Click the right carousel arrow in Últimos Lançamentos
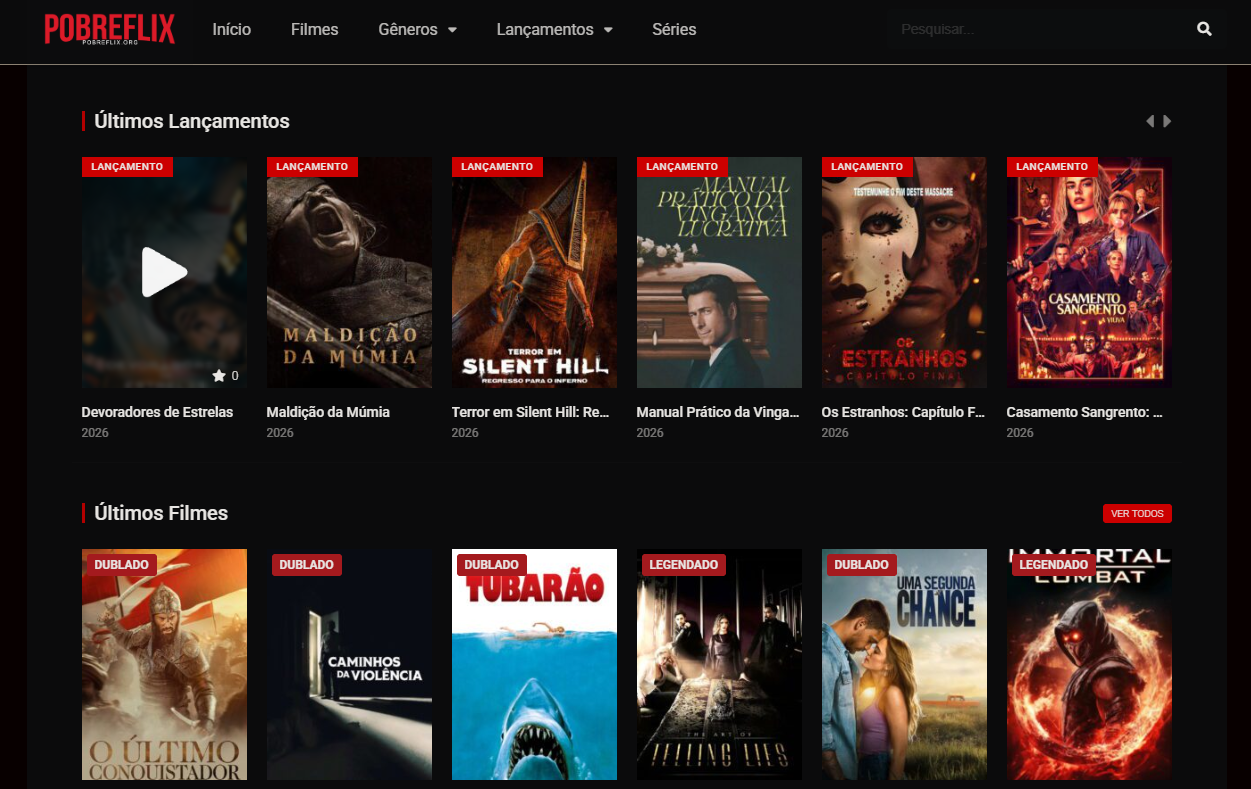 1167,120
